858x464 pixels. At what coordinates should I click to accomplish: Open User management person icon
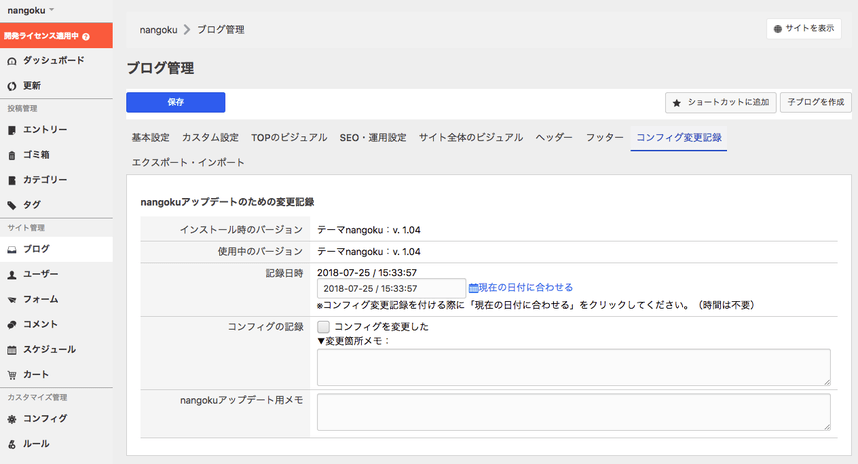[12, 274]
